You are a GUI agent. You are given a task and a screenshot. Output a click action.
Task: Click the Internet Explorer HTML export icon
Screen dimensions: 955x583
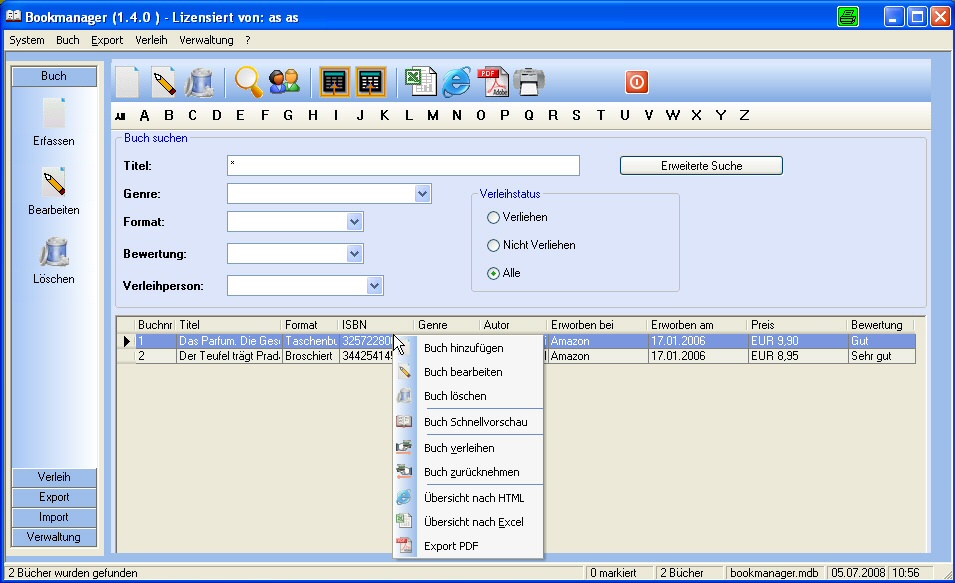[457, 82]
